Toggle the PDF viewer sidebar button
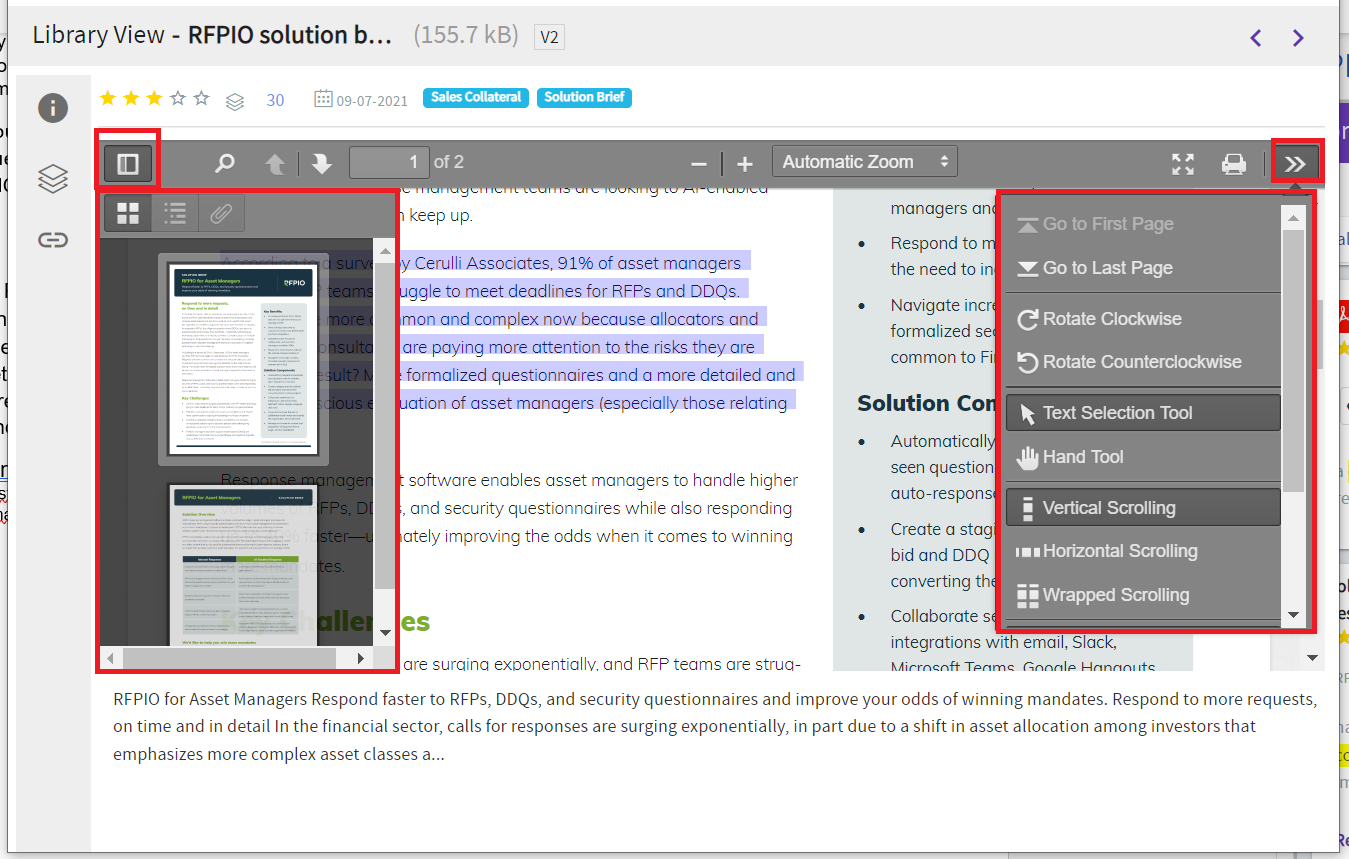The image size is (1349, 859). tap(128, 163)
